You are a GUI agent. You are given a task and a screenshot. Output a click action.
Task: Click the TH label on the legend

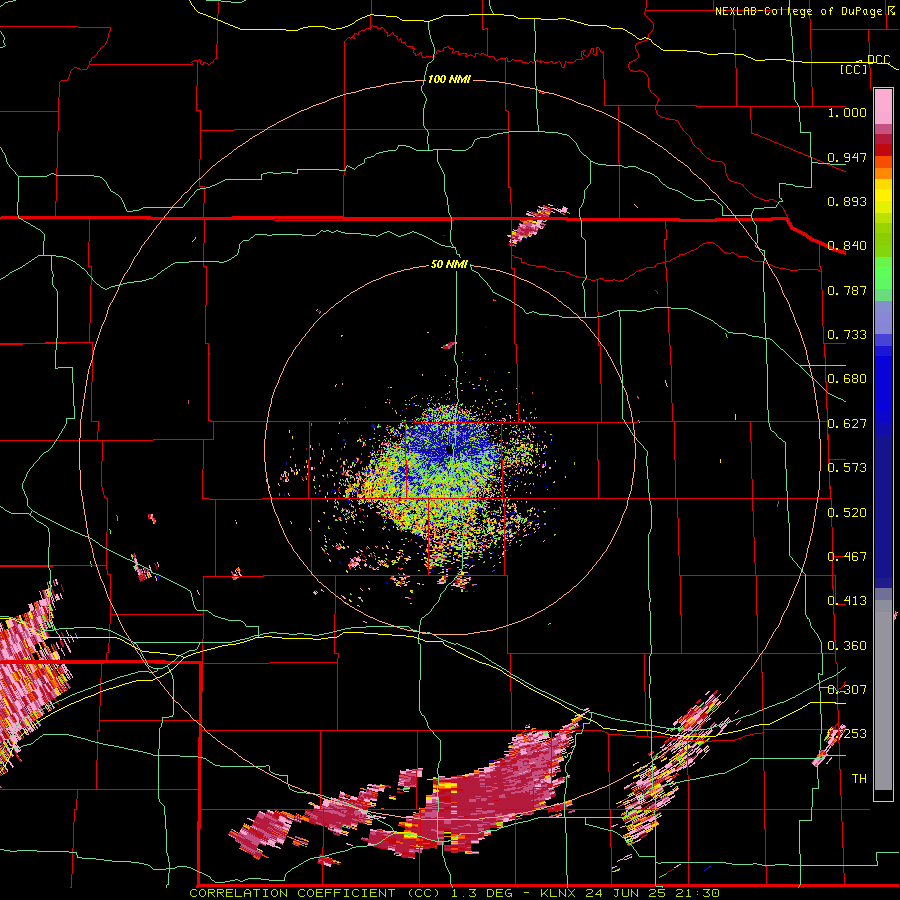click(x=859, y=779)
